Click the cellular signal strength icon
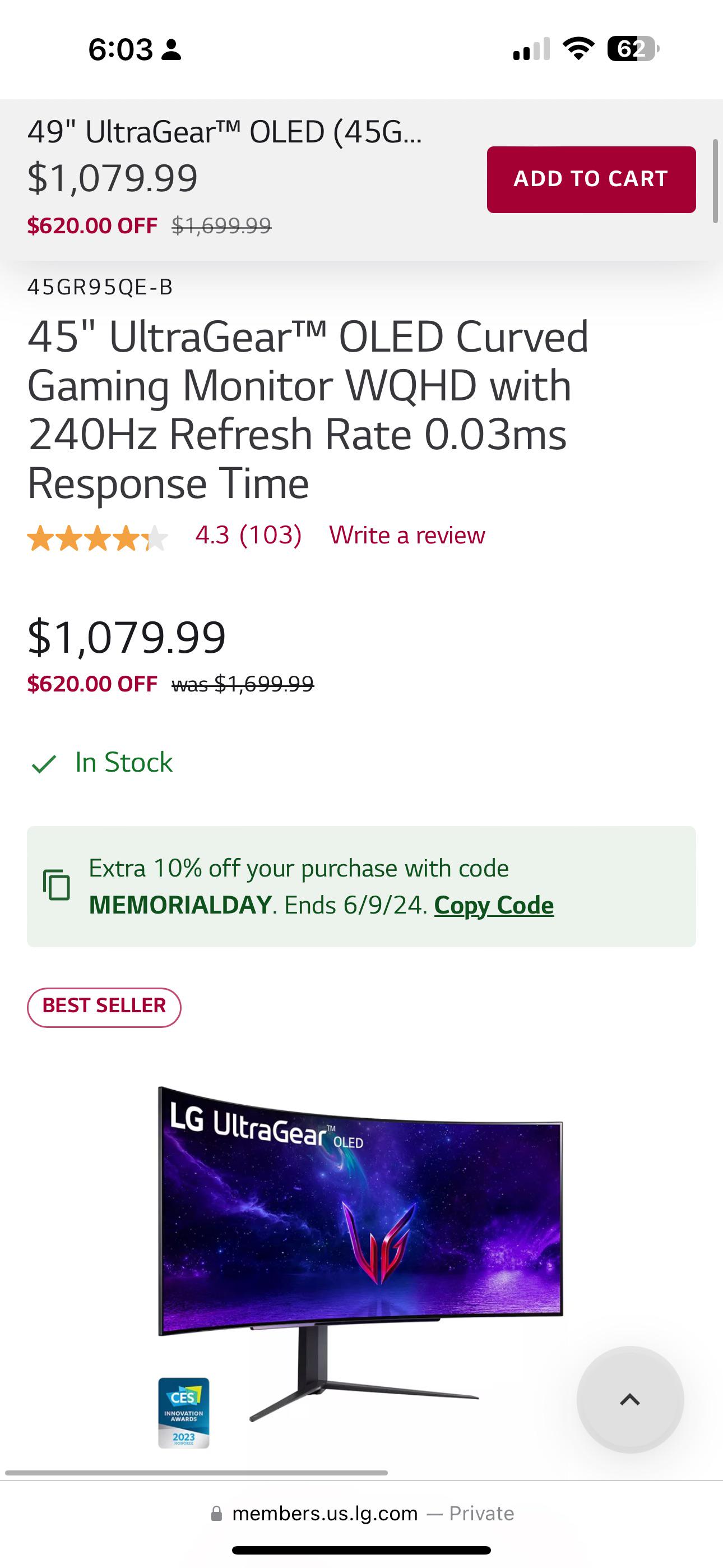 (531, 49)
